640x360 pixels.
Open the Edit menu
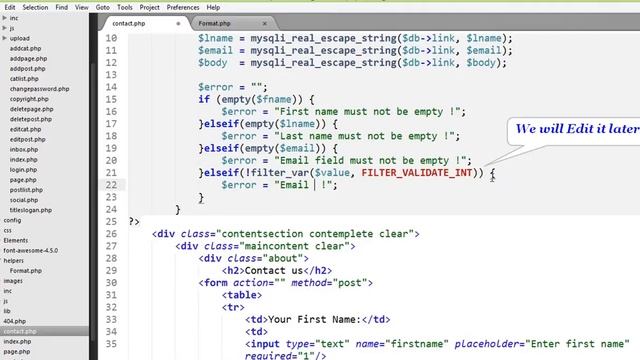[x=10, y=7]
